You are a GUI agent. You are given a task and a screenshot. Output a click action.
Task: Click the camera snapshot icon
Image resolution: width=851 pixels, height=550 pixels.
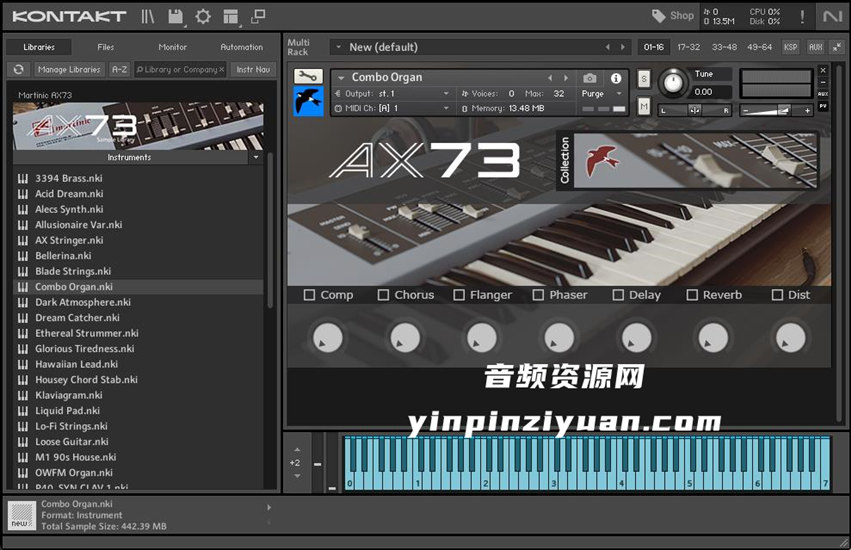click(x=590, y=78)
